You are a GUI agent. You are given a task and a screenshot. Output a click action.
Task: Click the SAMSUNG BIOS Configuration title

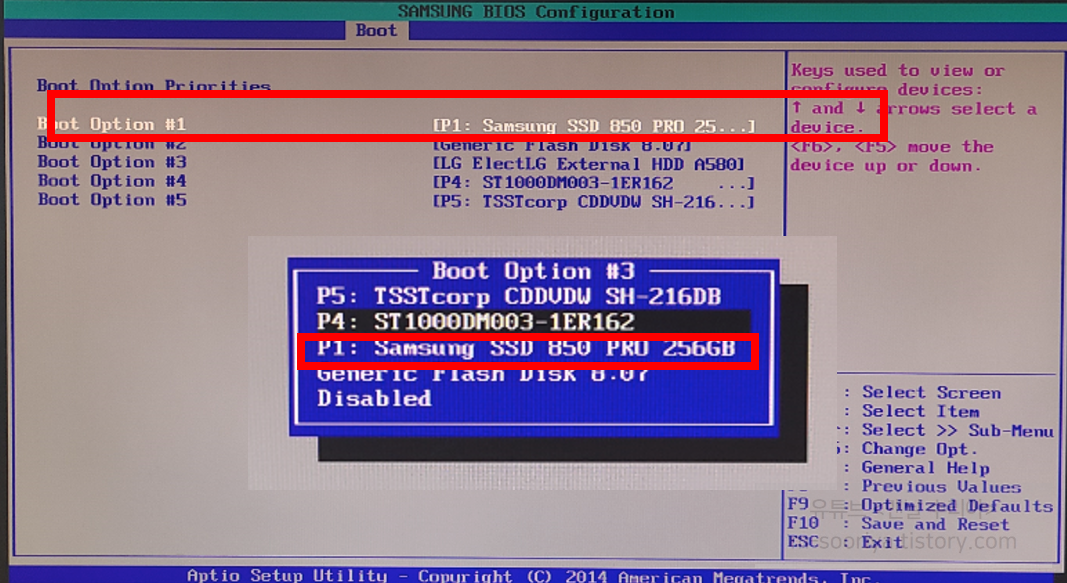(x=536, y=12)
